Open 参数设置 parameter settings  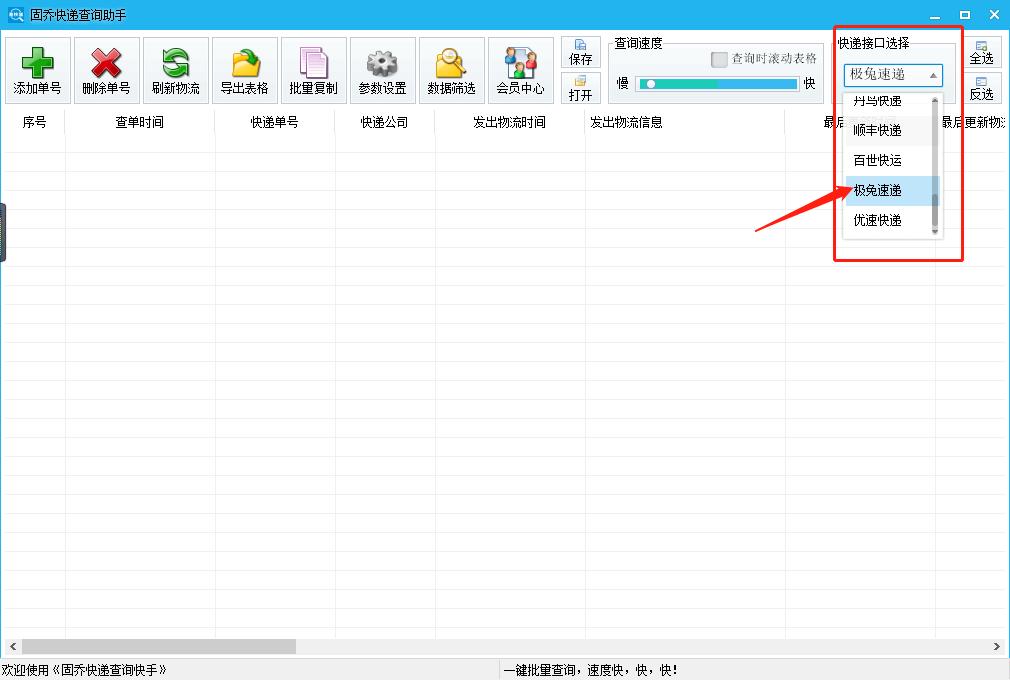pos(382,69)
